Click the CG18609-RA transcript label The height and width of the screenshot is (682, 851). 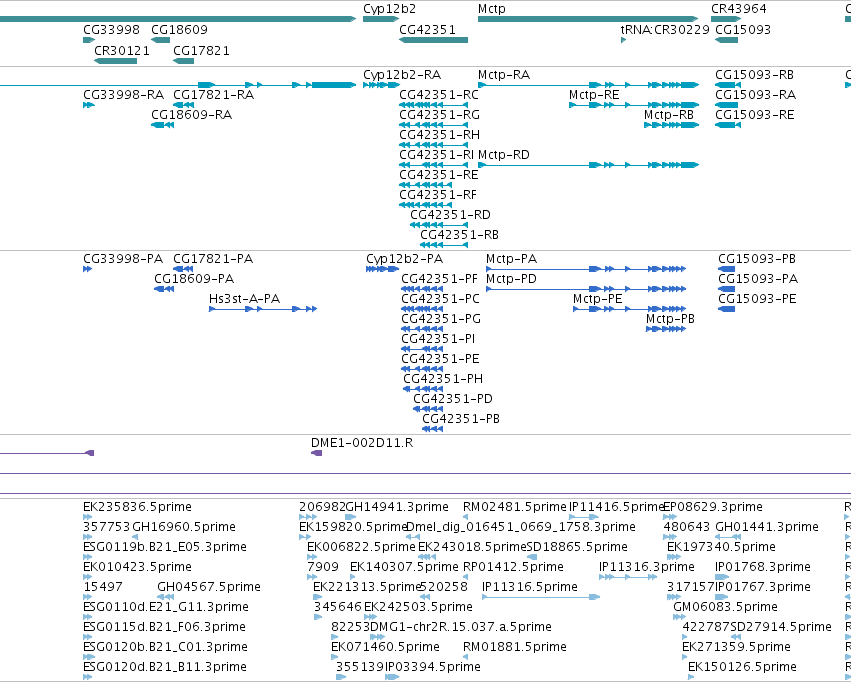[192, 114]
